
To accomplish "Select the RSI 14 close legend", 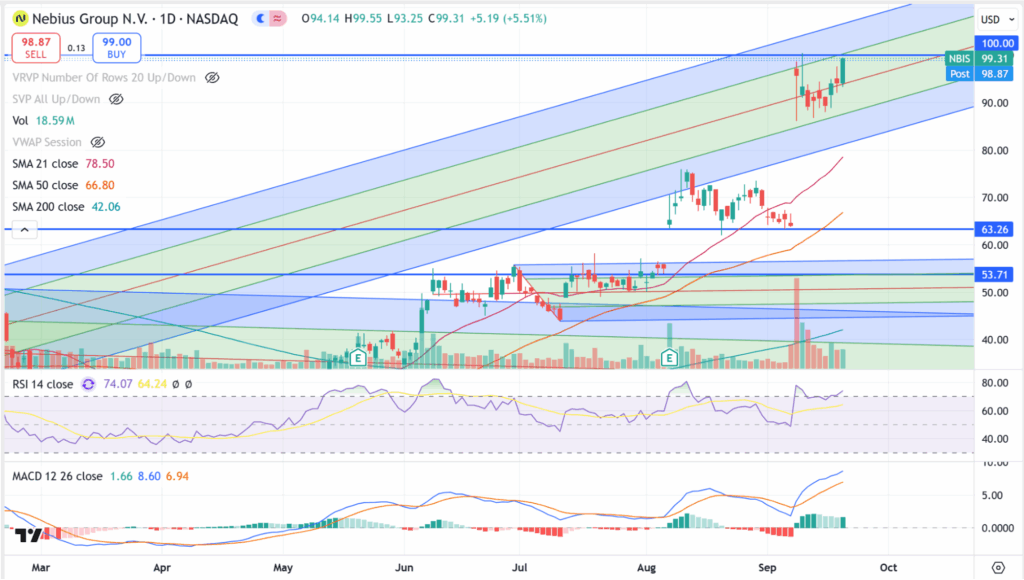I will click(x=42, y=384).
